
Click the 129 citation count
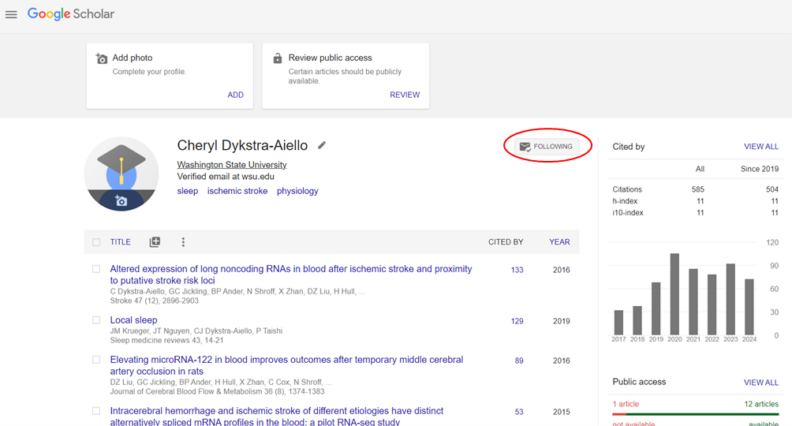[517, 321]
